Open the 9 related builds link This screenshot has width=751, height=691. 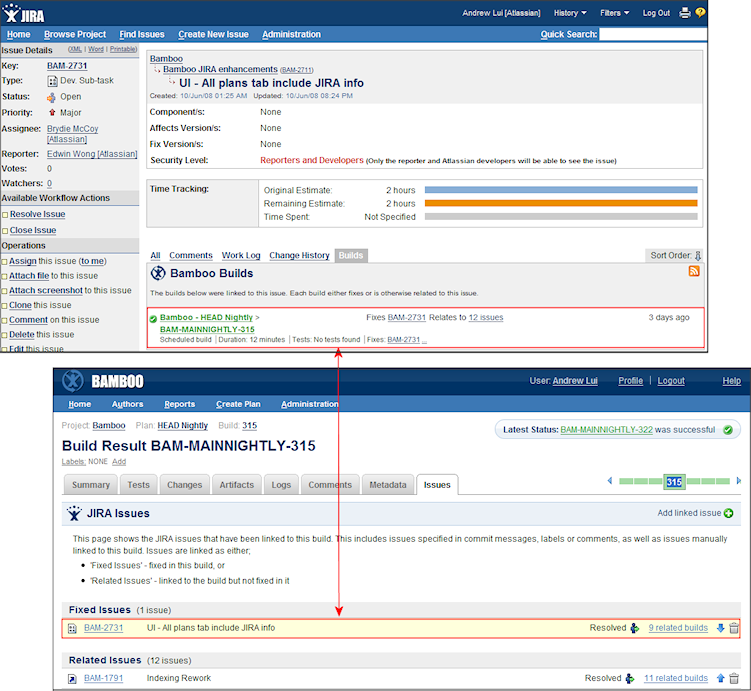(678, 628)
